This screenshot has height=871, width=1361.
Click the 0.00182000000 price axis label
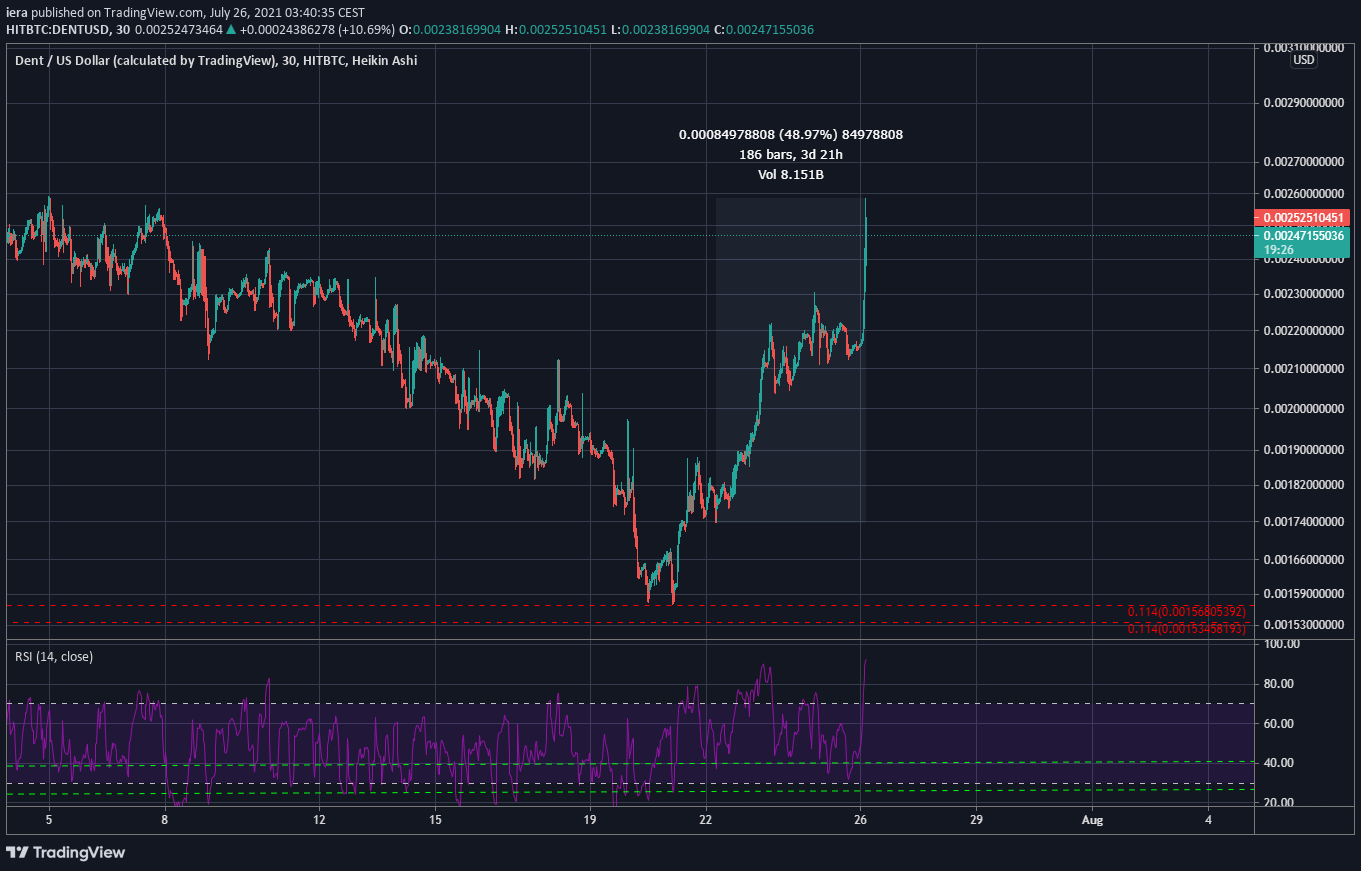click(x=1304, y=485)
